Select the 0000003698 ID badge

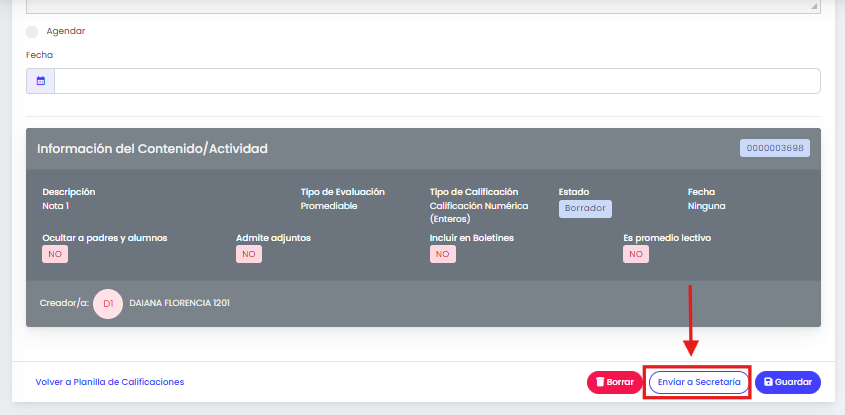(x=775, y=148)
